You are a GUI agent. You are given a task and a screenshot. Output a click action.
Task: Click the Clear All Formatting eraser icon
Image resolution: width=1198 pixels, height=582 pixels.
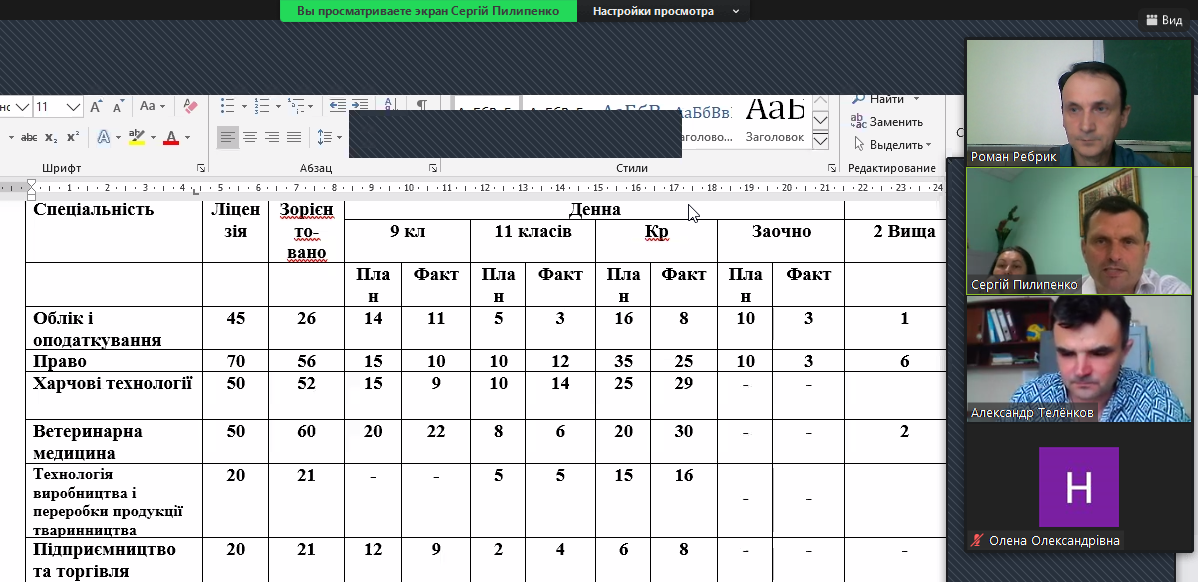pyautogui.click(x=191, y=106)
